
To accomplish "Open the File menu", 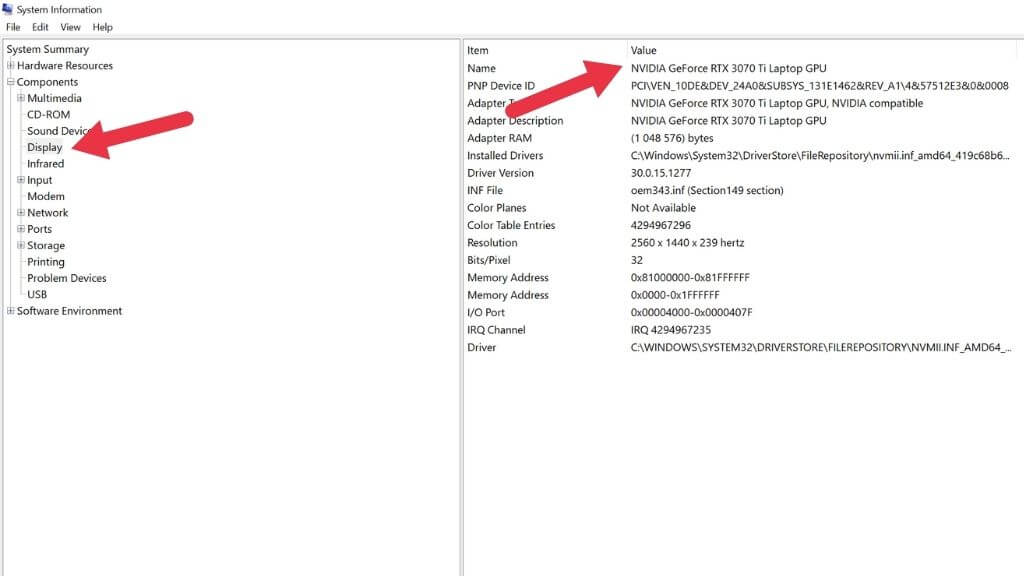I will point(13,27).
